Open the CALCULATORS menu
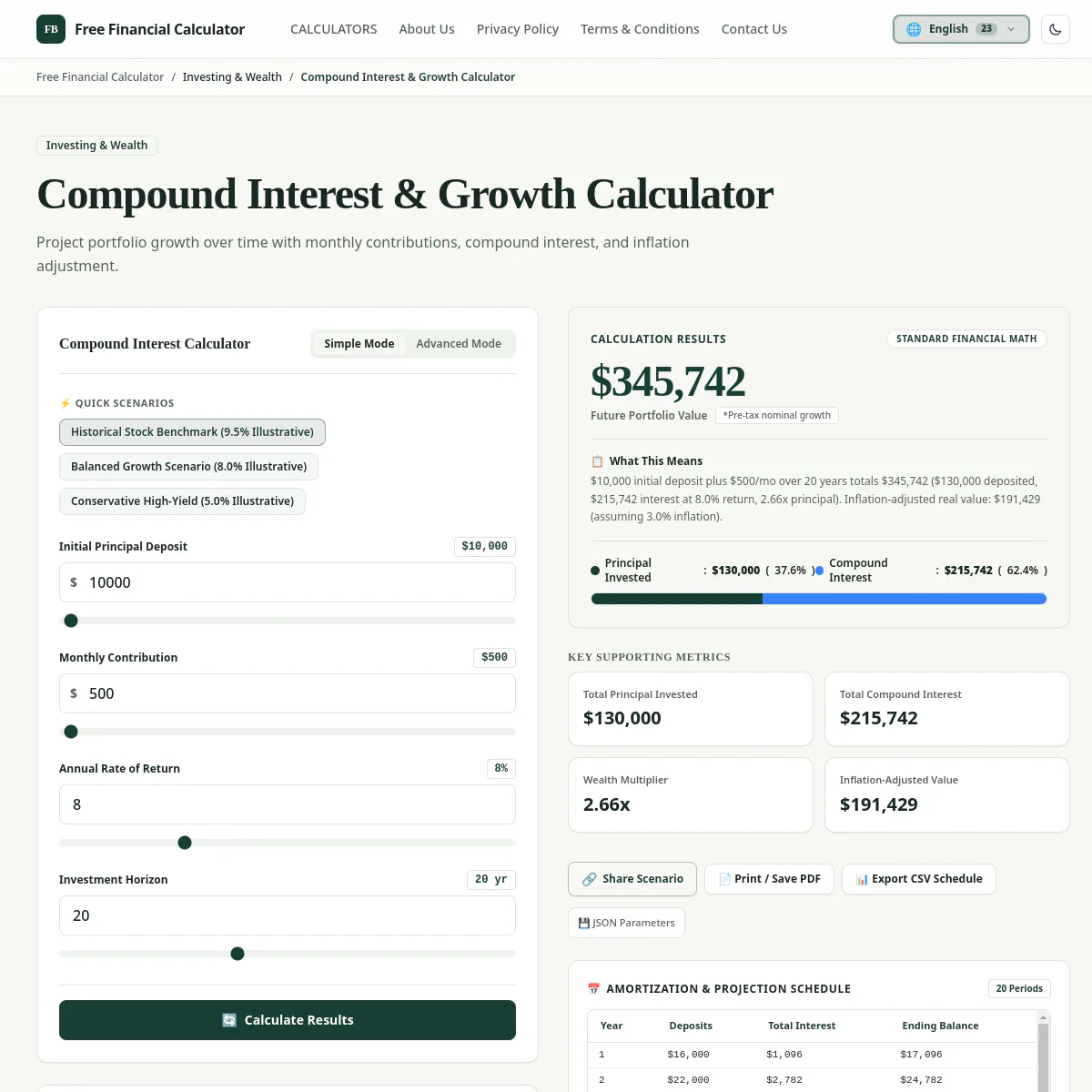This screenshot has height=1092, width=1092. (334, 29)
